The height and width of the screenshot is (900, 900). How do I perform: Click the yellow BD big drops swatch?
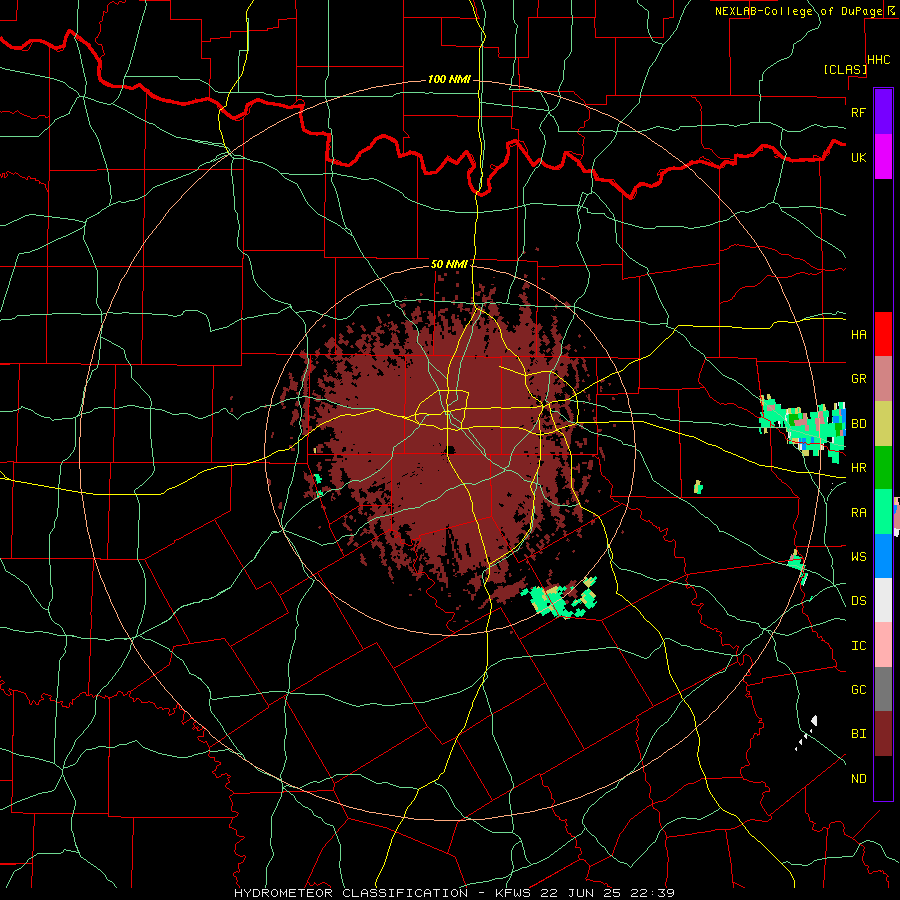tap(883, 424)
